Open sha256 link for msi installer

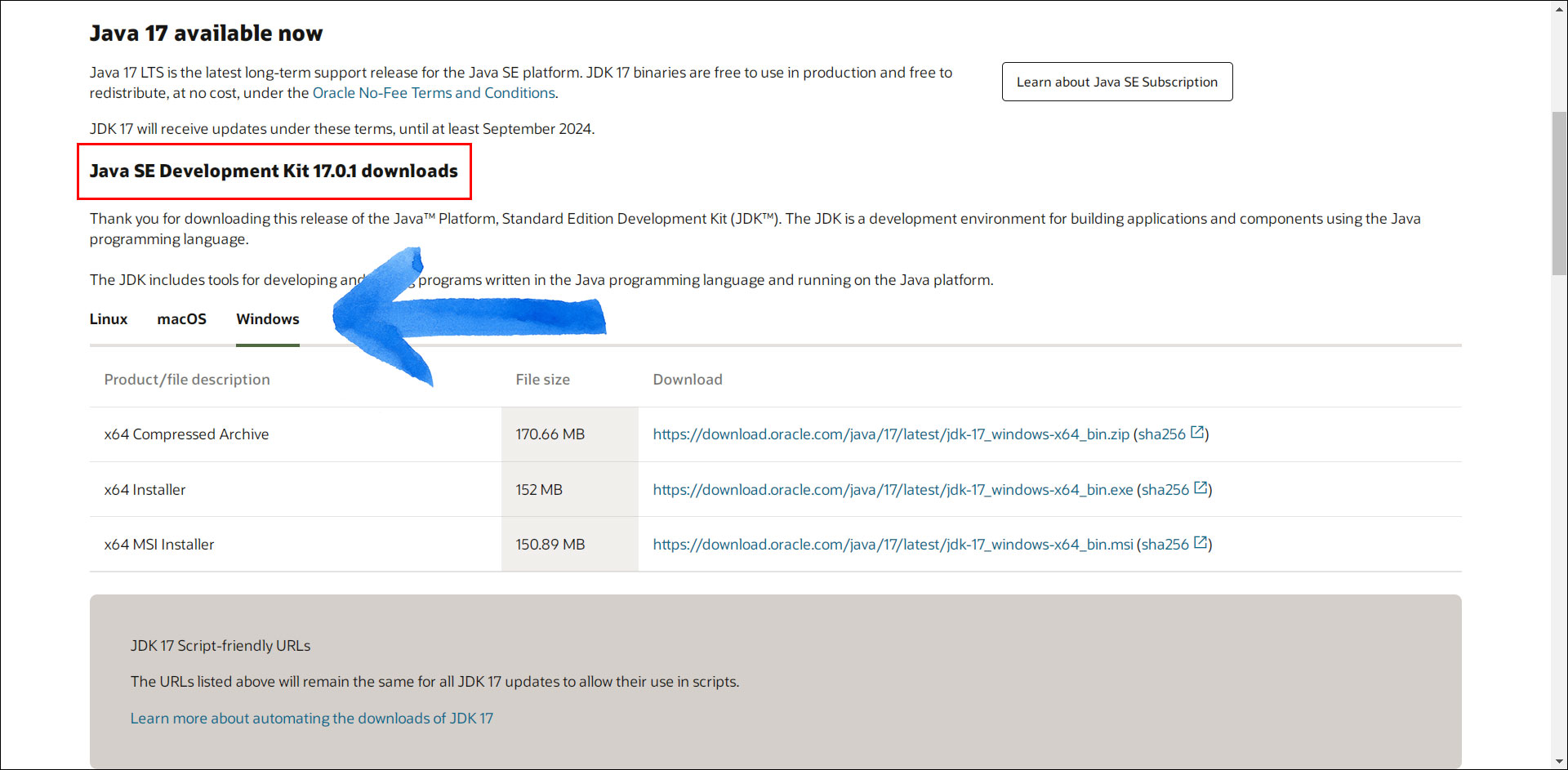pyautogui.click(x=1165, y=545)
